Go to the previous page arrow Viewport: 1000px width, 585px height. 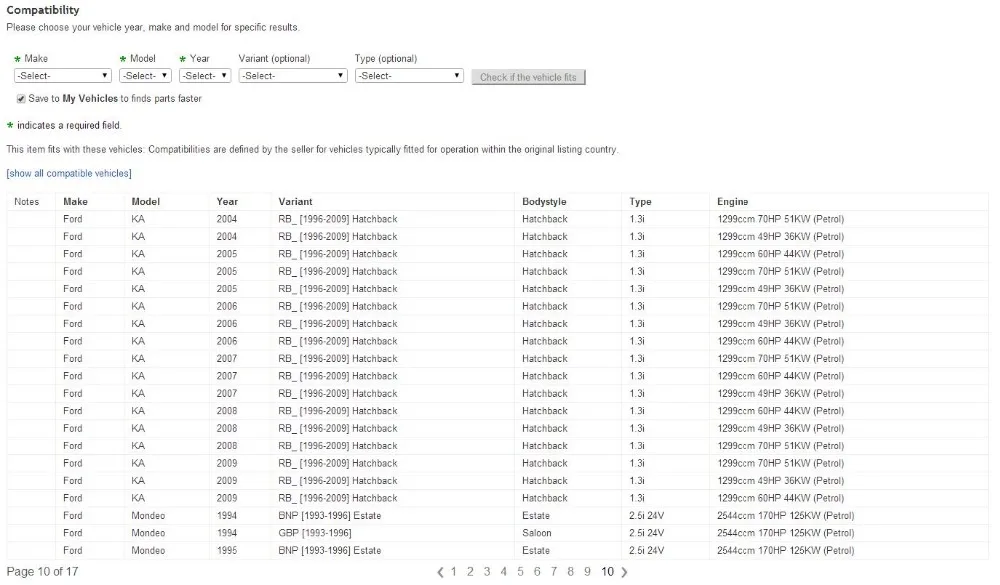pos(440,572)
